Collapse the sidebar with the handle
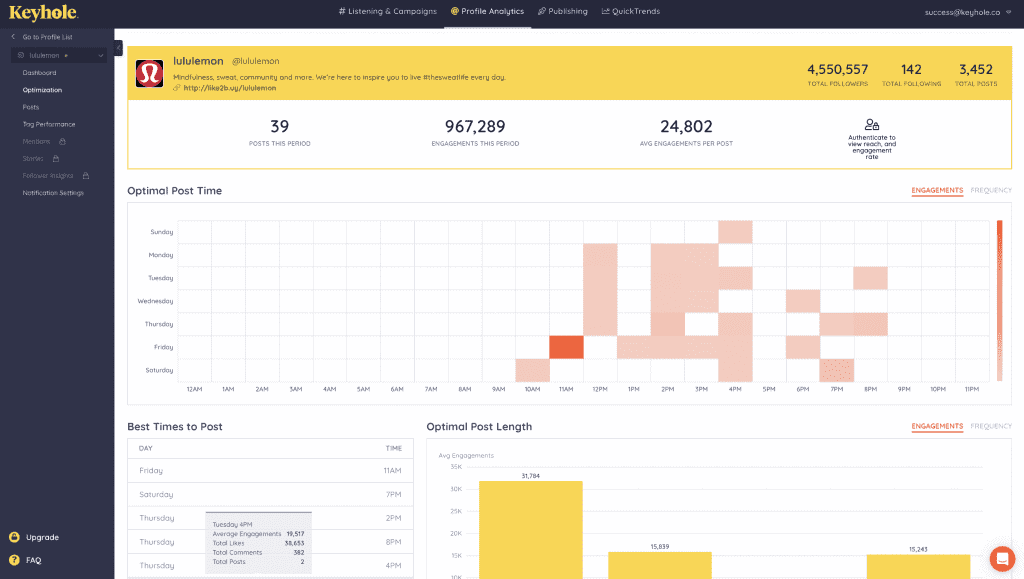Viewport: 1024px width, 579px height. tap(118, 48)
